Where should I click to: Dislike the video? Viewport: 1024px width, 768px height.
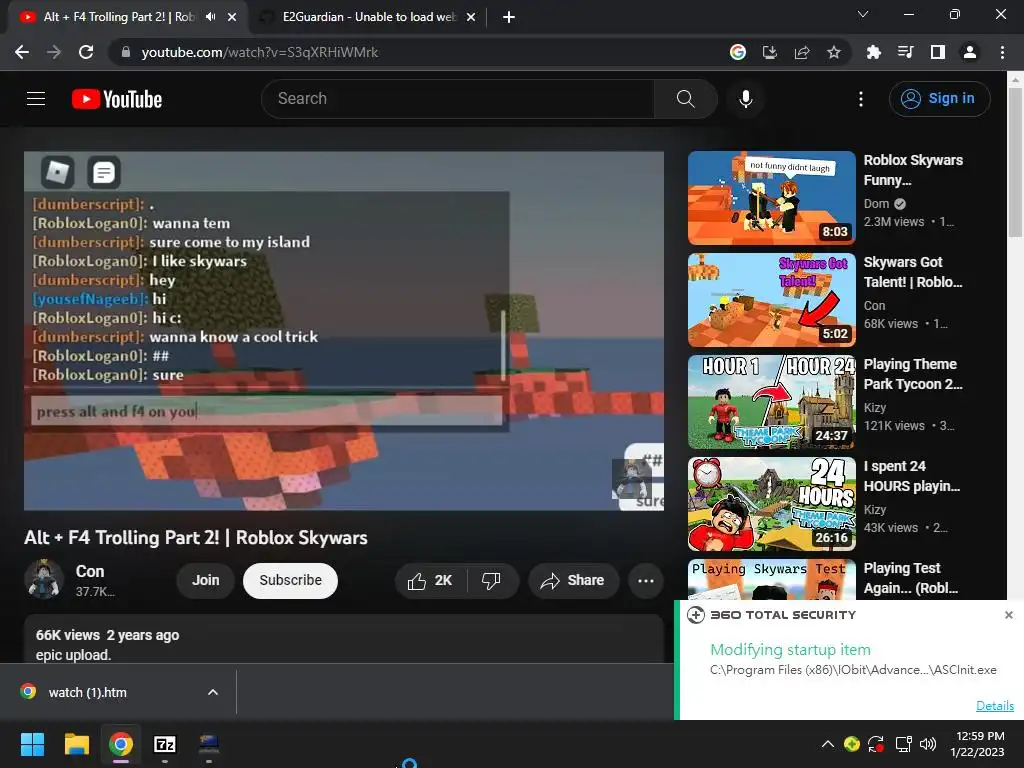(492, 581)
